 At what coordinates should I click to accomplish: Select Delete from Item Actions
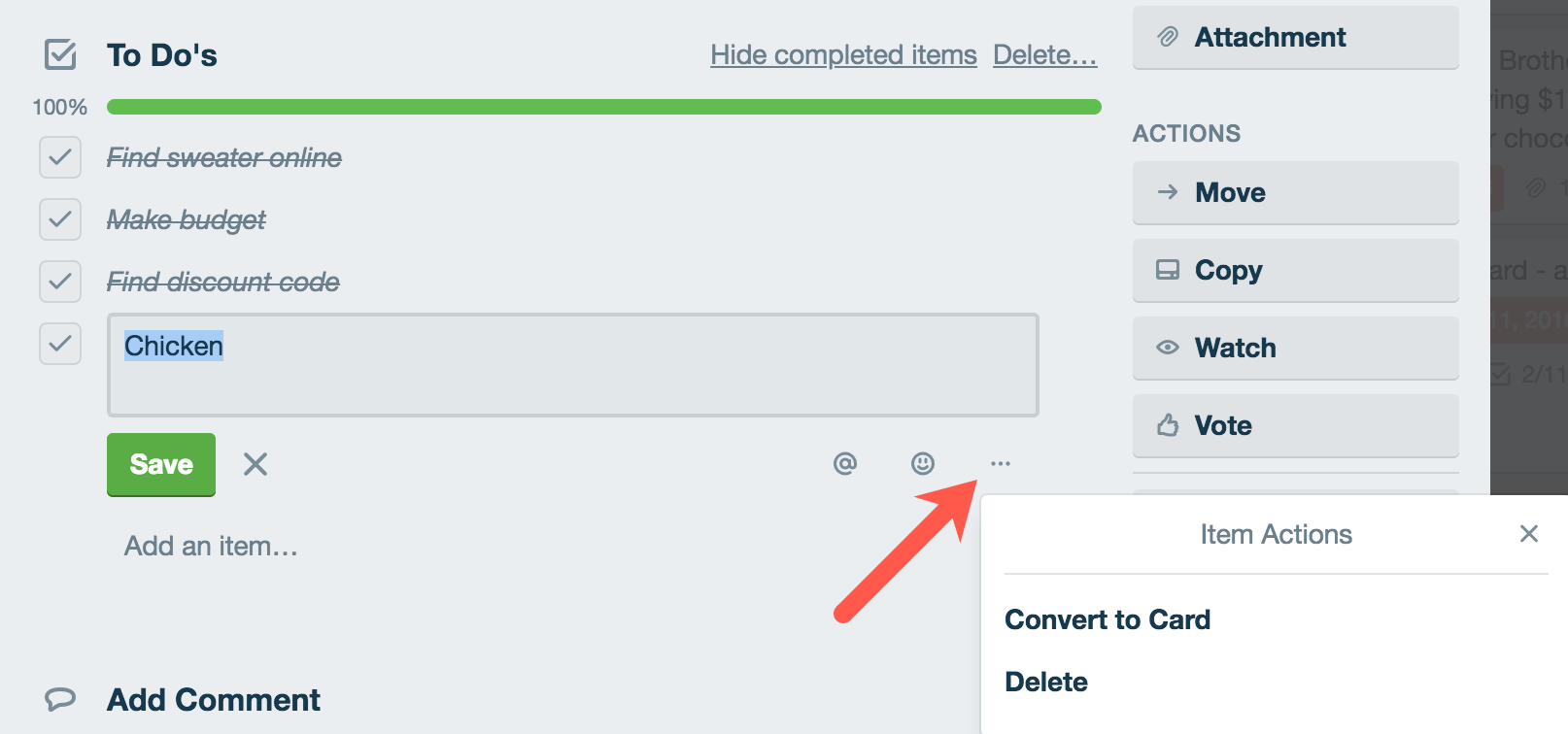click(x=1046, y=682)
